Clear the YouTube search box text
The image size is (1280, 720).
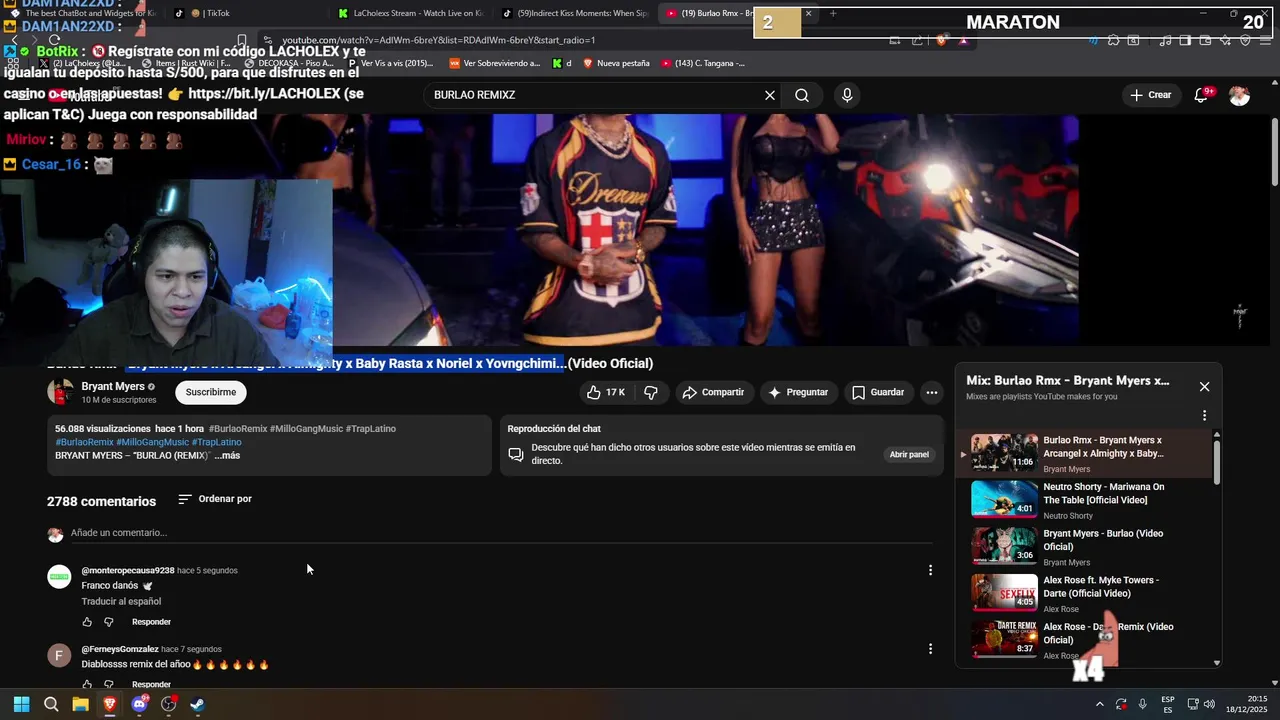pos(770,95)
